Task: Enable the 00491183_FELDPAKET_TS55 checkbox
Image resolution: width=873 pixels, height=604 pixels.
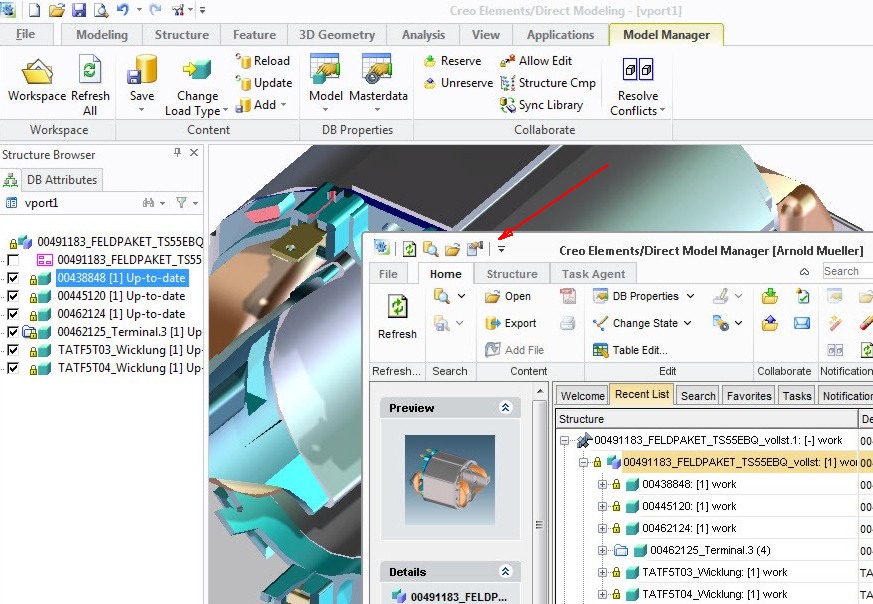Action: tap(12, 259)
